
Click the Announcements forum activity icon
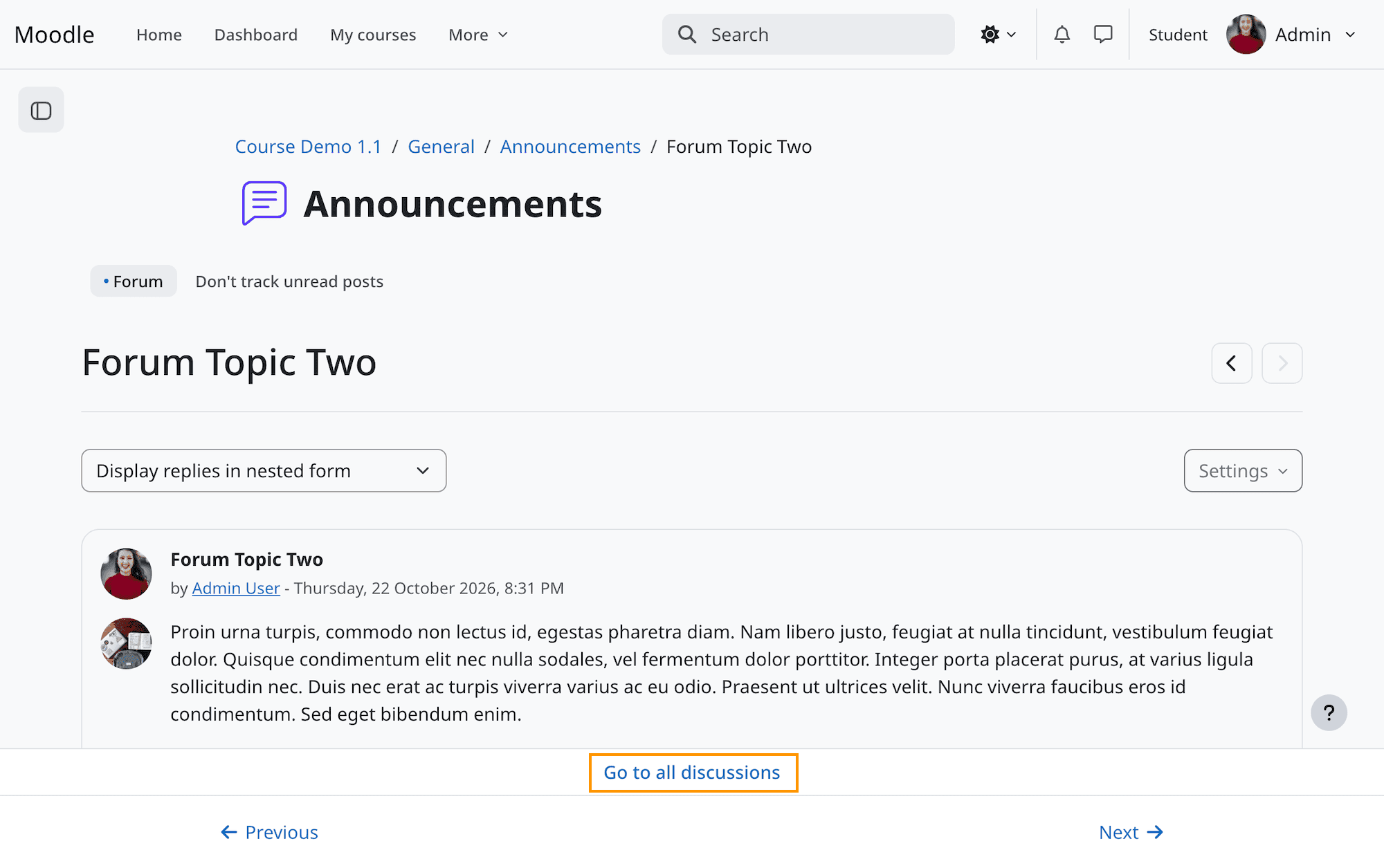tap(264, 203)
